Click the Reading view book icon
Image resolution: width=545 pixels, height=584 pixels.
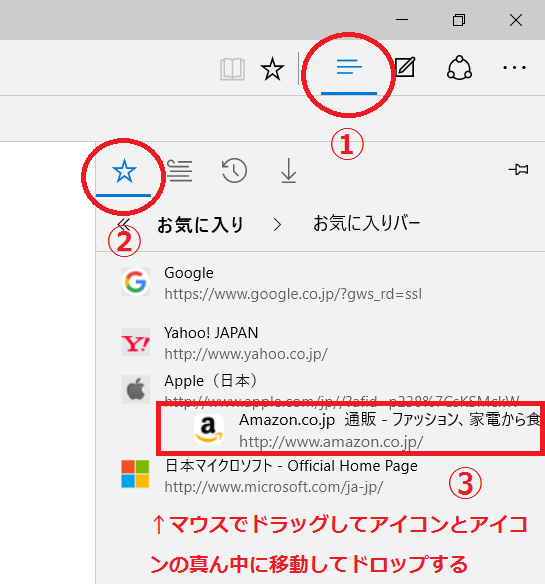232,69
